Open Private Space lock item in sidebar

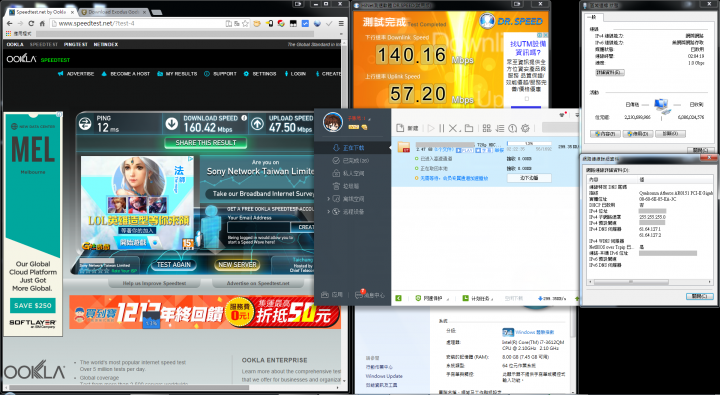348,174
